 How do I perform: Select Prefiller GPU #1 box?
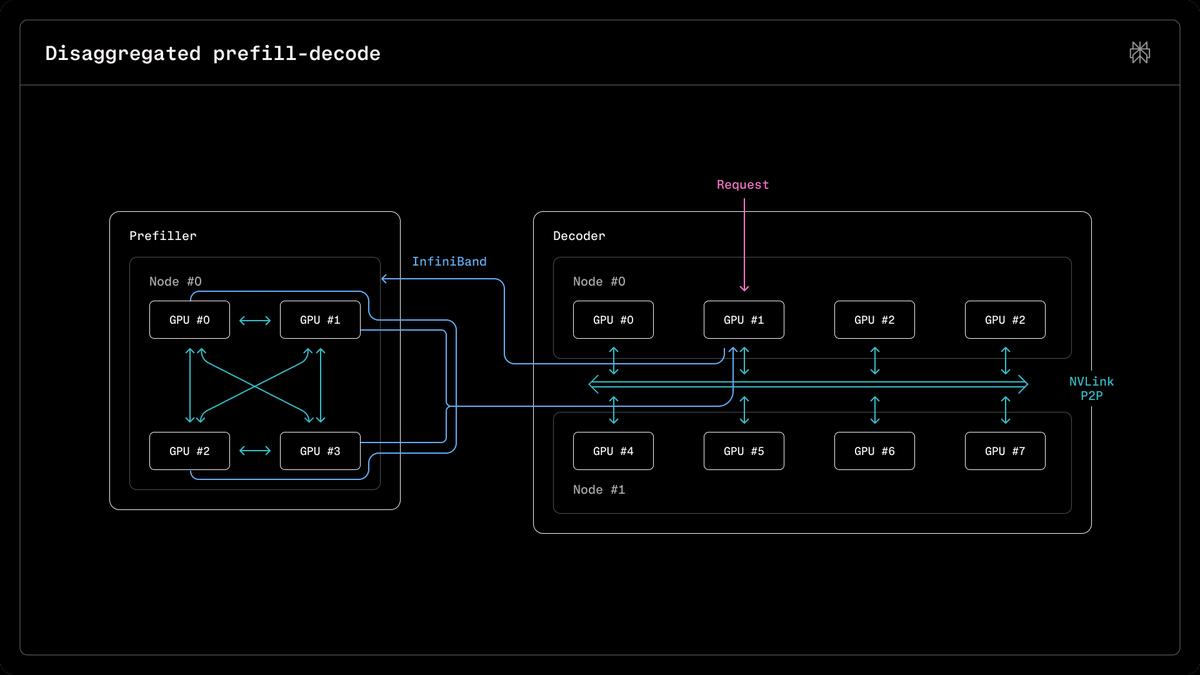pyautogui.click(x=320, y=320)
